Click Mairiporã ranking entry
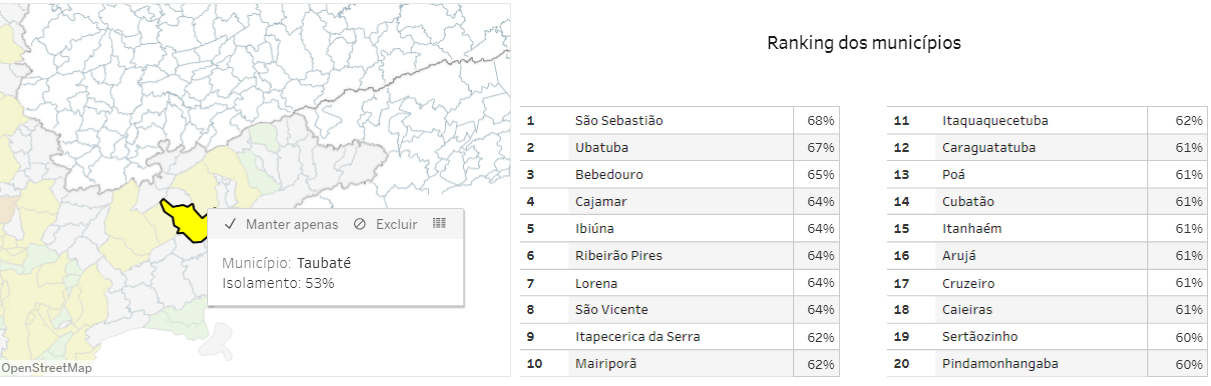 click(x=680, y=364)
